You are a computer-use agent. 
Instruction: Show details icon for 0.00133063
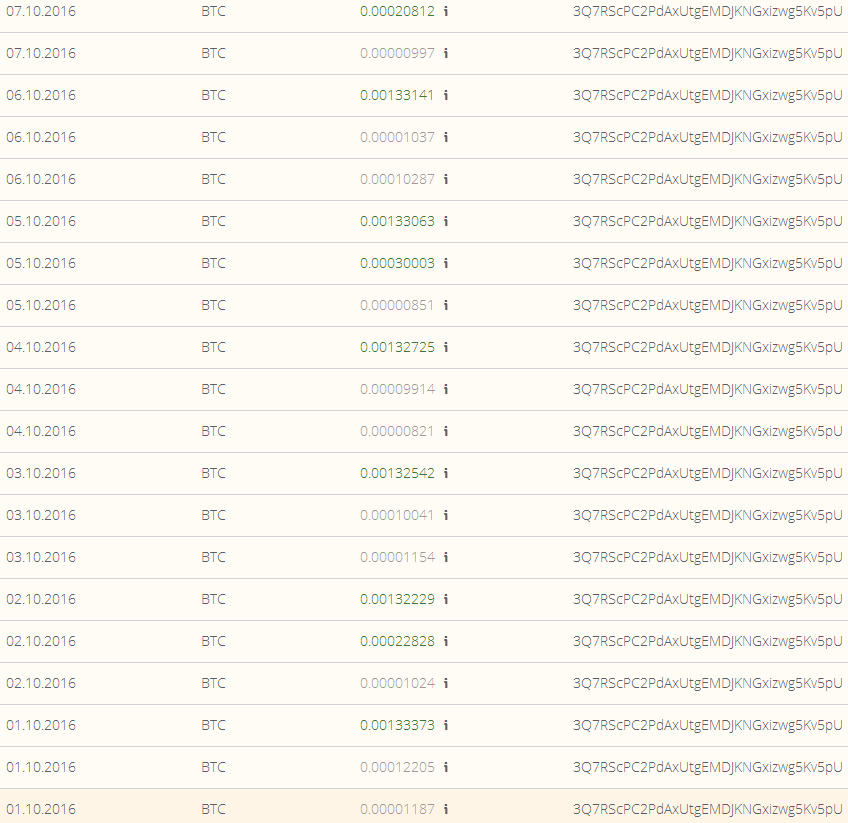click(x=446, y=221)
